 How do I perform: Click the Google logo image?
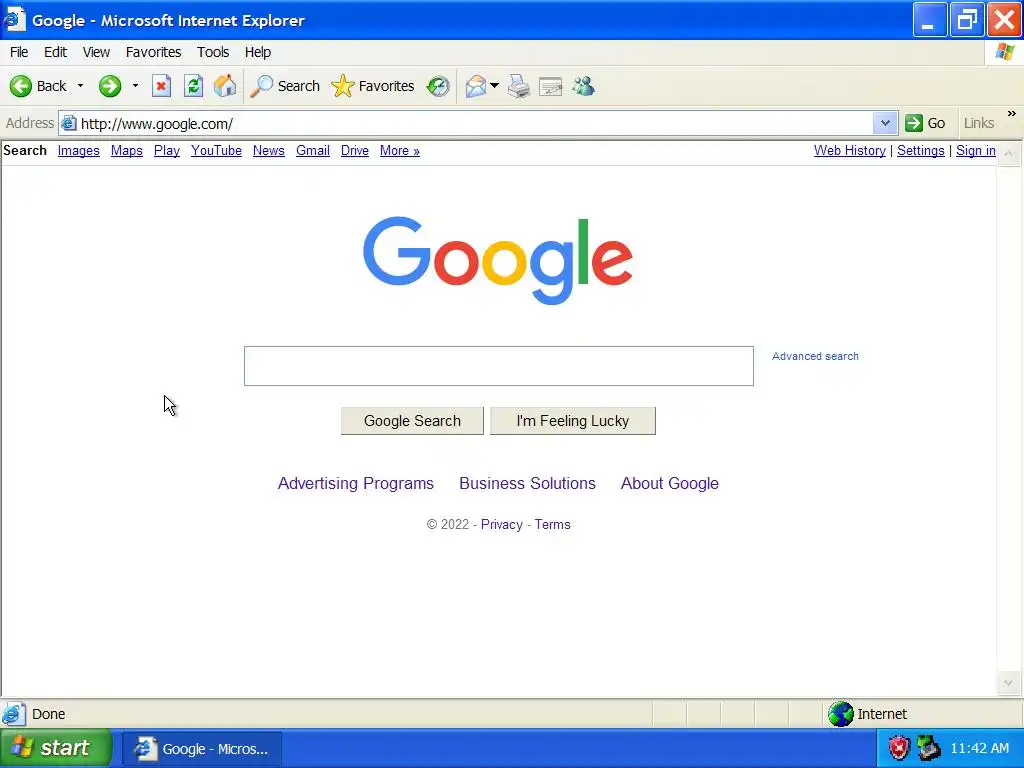[x=498, y=261]
